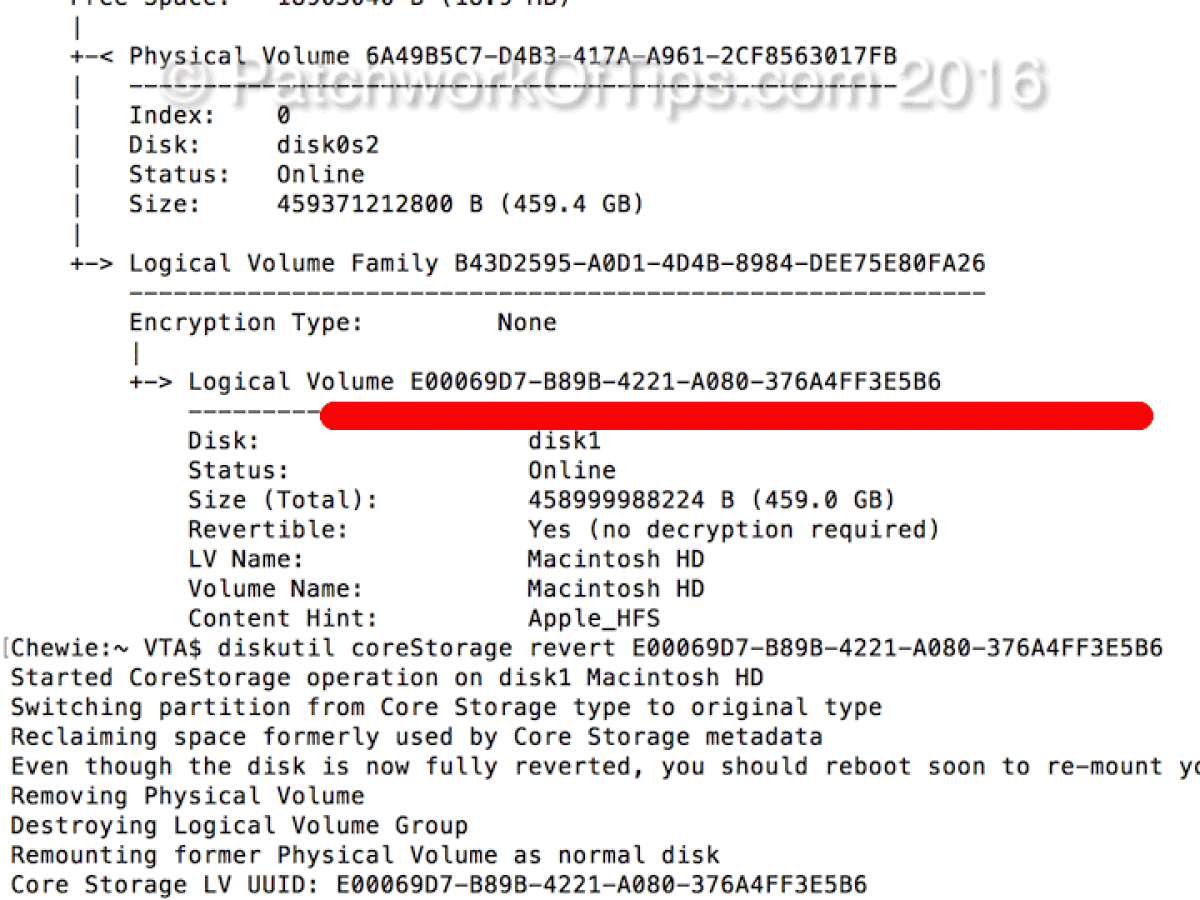This screenshot has height=900, width=1200.
Task: Click the Core Storage LV UUID output line
Action: [439, 885]
